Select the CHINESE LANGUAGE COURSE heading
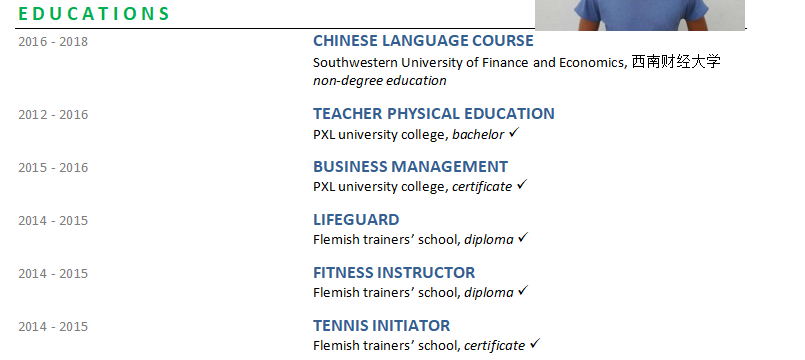This screenshot has height=360, width=805. [424, 41]
